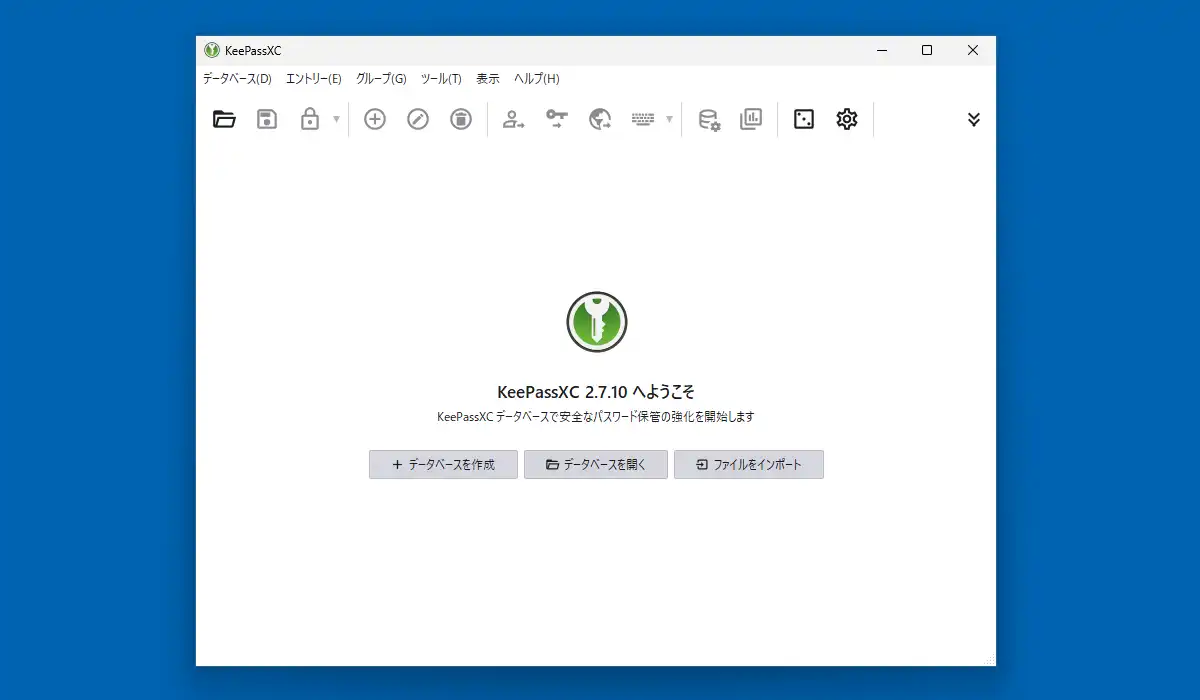Click the ファイルをインポート button
1200x700 pixels.
[749, 465]
